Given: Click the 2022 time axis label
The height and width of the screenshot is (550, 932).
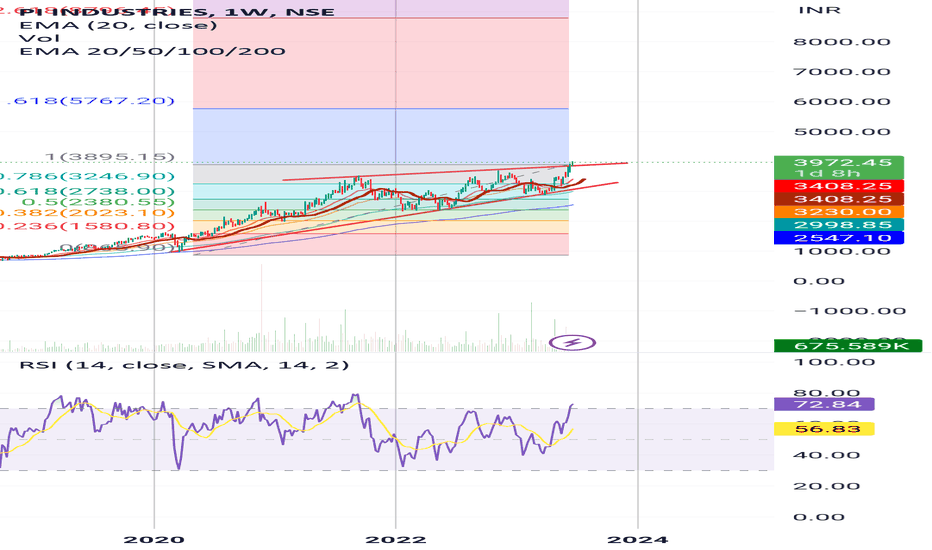Looking at the screenshot, I should click(x=396, y=540).
